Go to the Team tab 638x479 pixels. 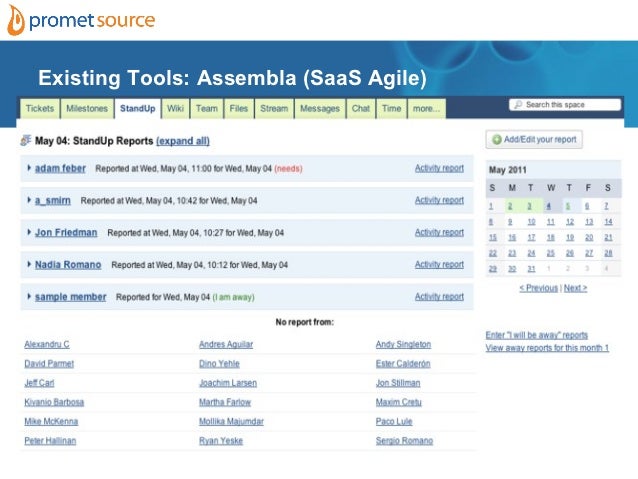pos(207,109)
